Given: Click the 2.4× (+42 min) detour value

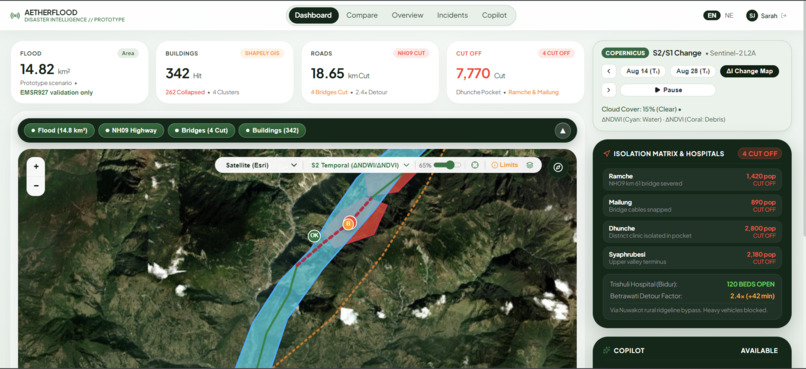Looking at the screenshot, I should 752,296.
